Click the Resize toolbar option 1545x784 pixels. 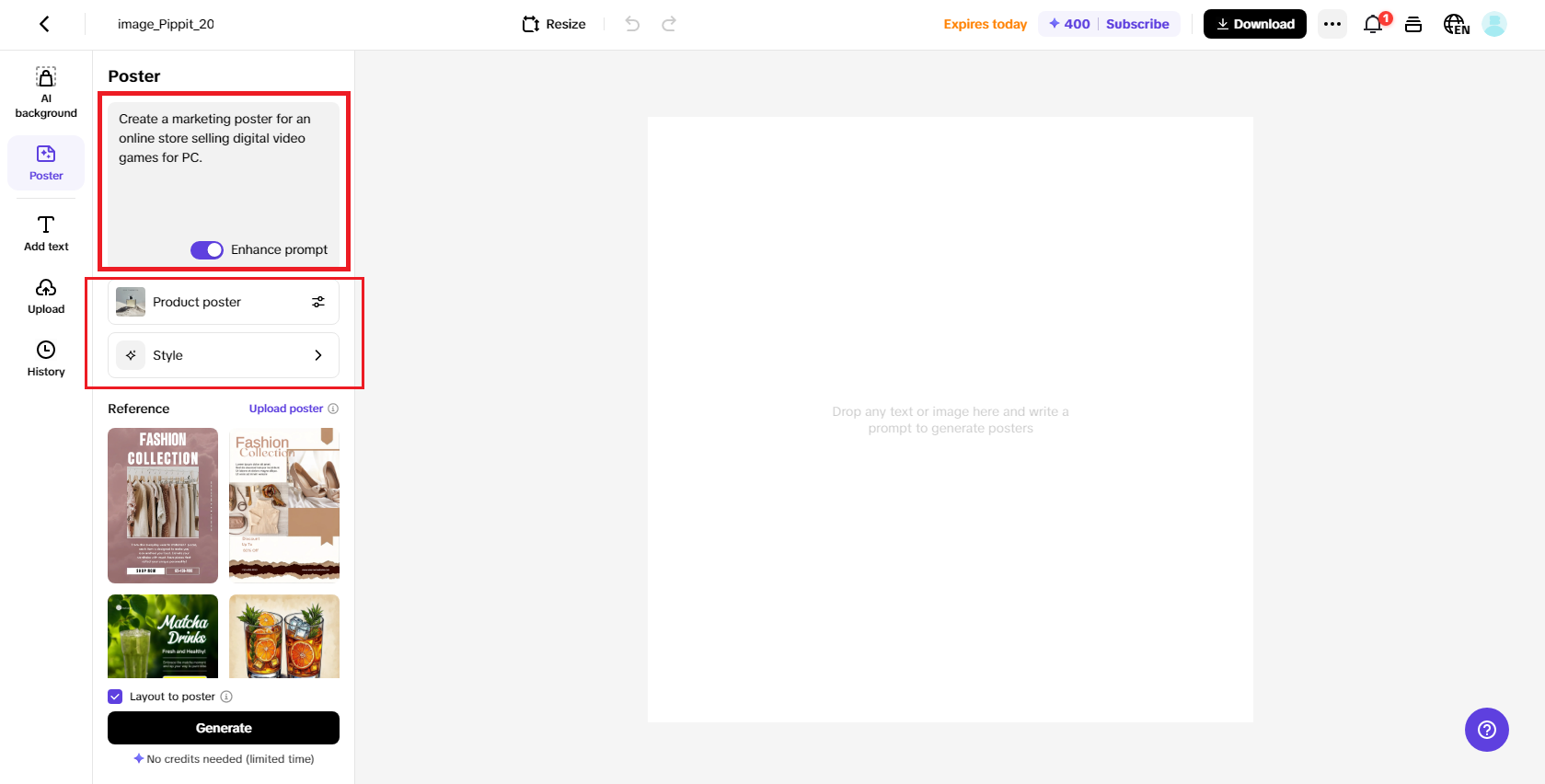[554, 24]
